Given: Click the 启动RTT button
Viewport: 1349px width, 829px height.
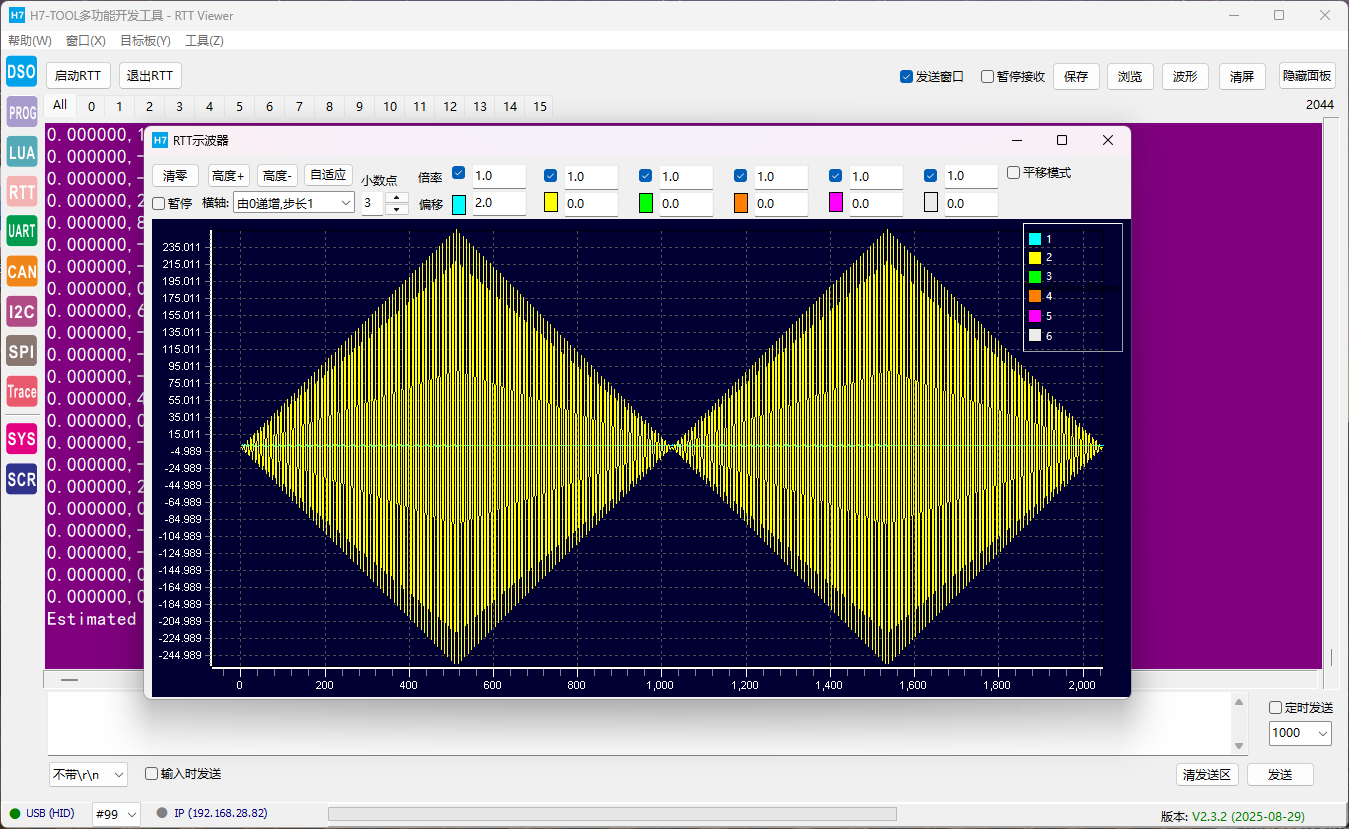Looking at the screenshot, I should point(78,76).
